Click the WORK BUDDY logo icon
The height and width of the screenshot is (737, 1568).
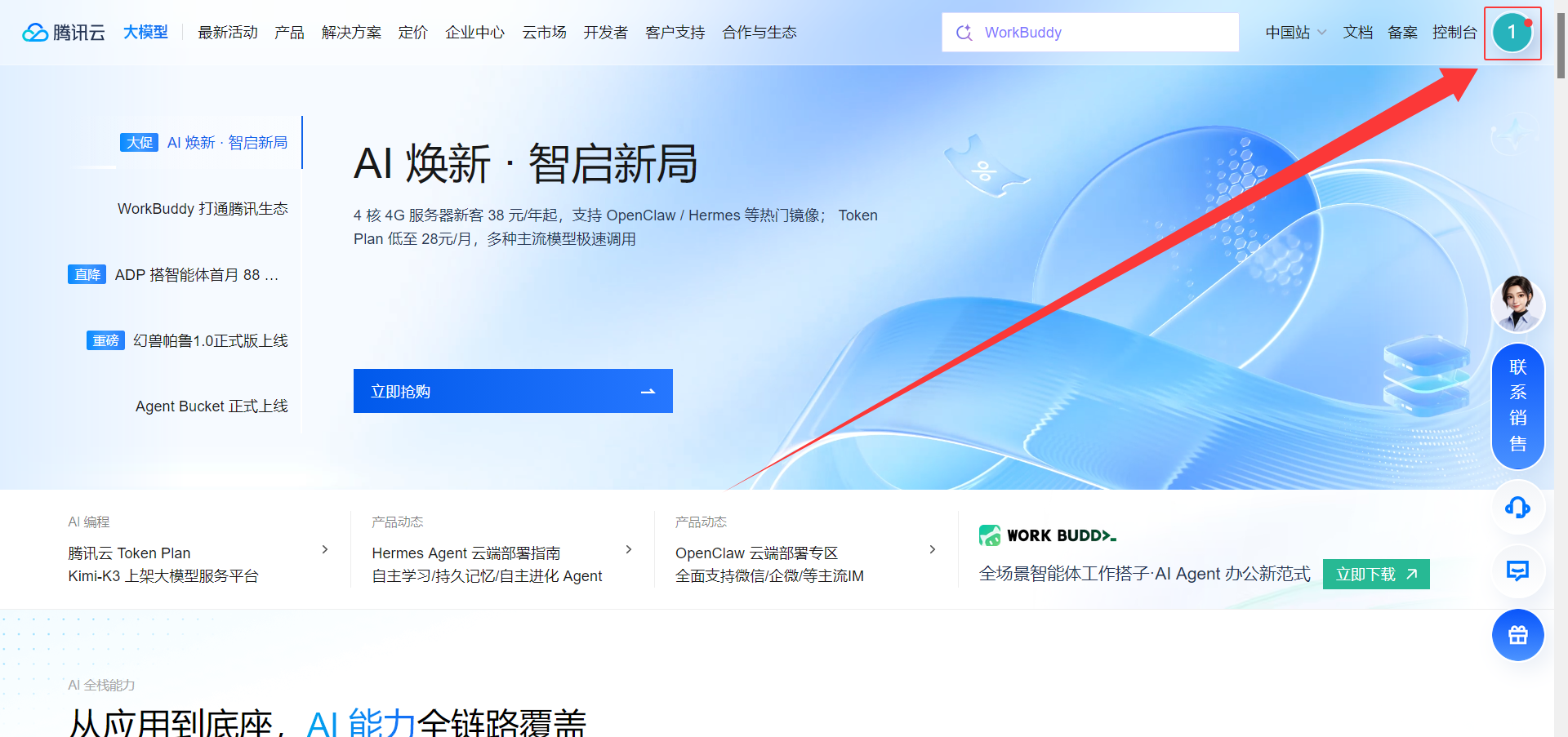tap(990, 535)
